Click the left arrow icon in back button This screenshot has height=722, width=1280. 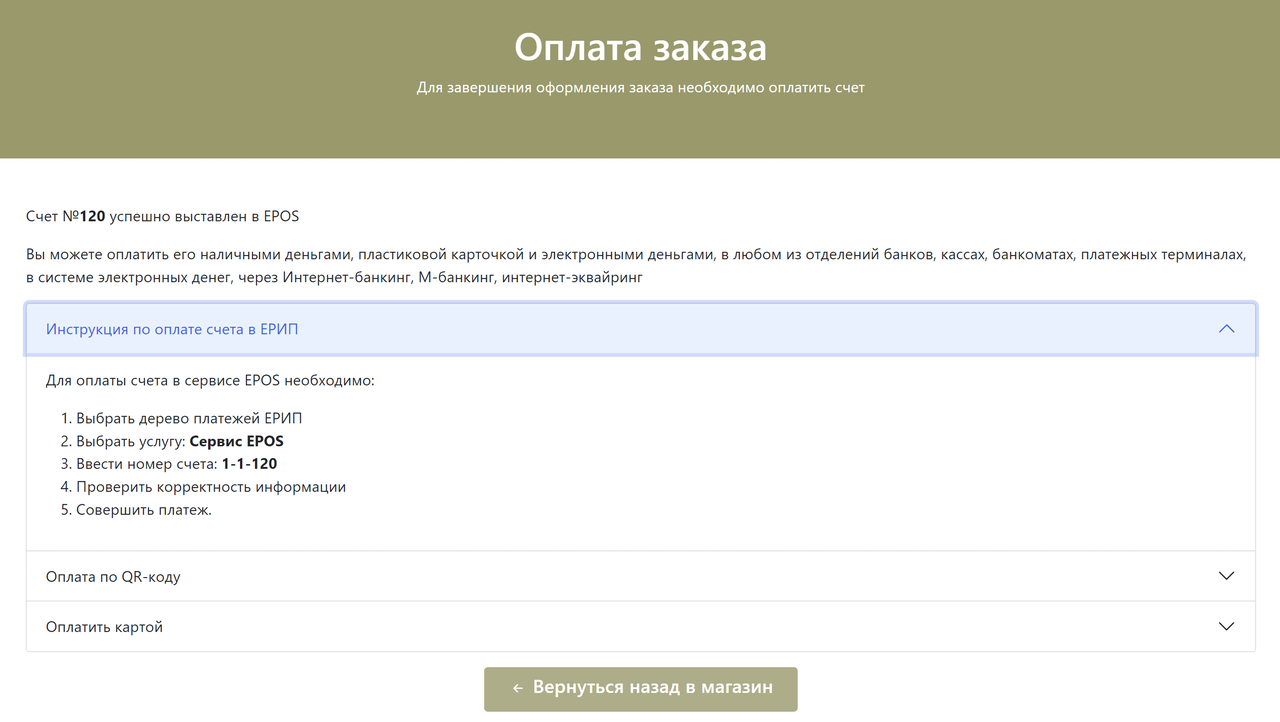point(518,688)
